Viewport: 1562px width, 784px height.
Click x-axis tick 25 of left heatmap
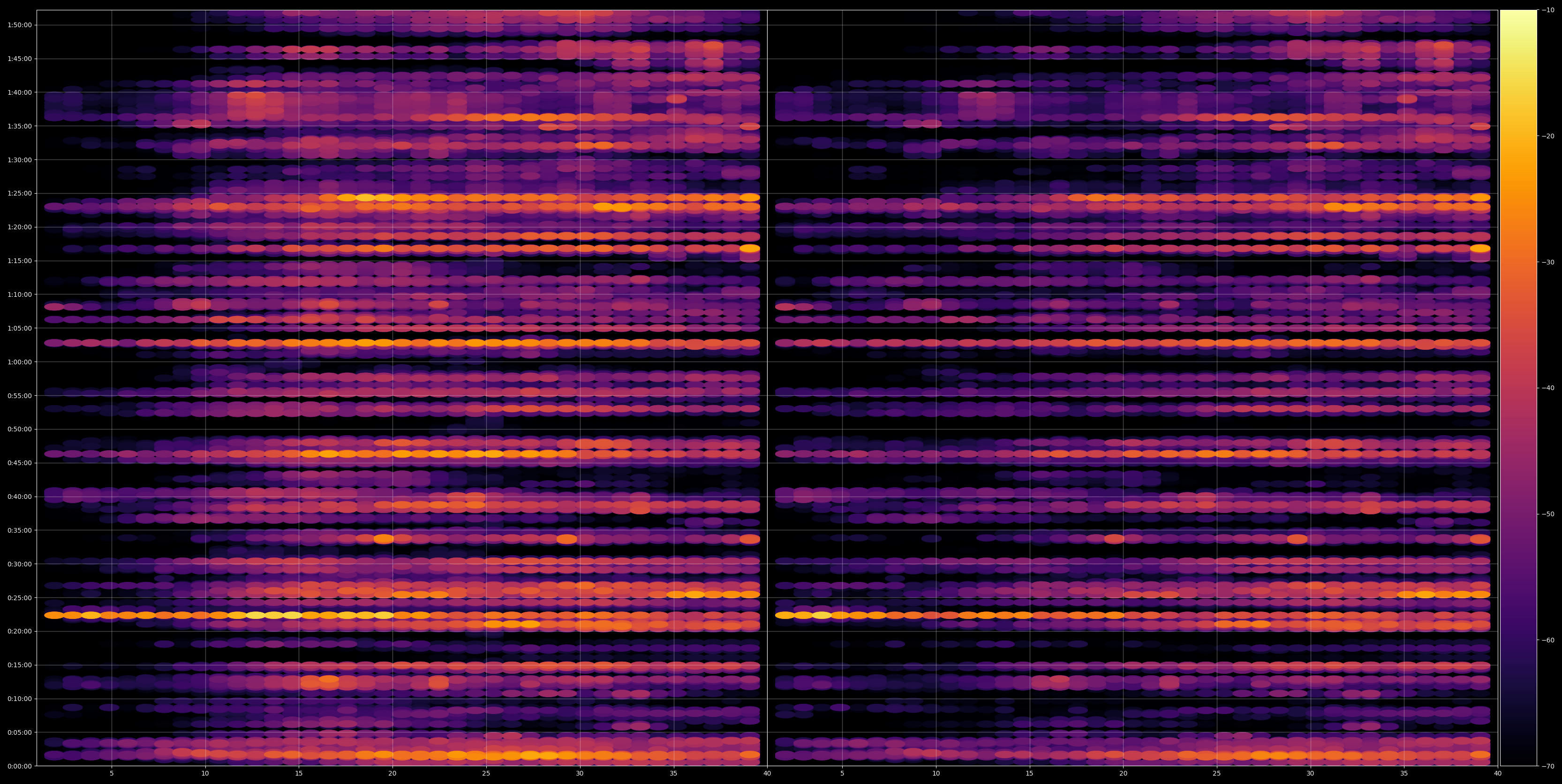pos(486,774)
